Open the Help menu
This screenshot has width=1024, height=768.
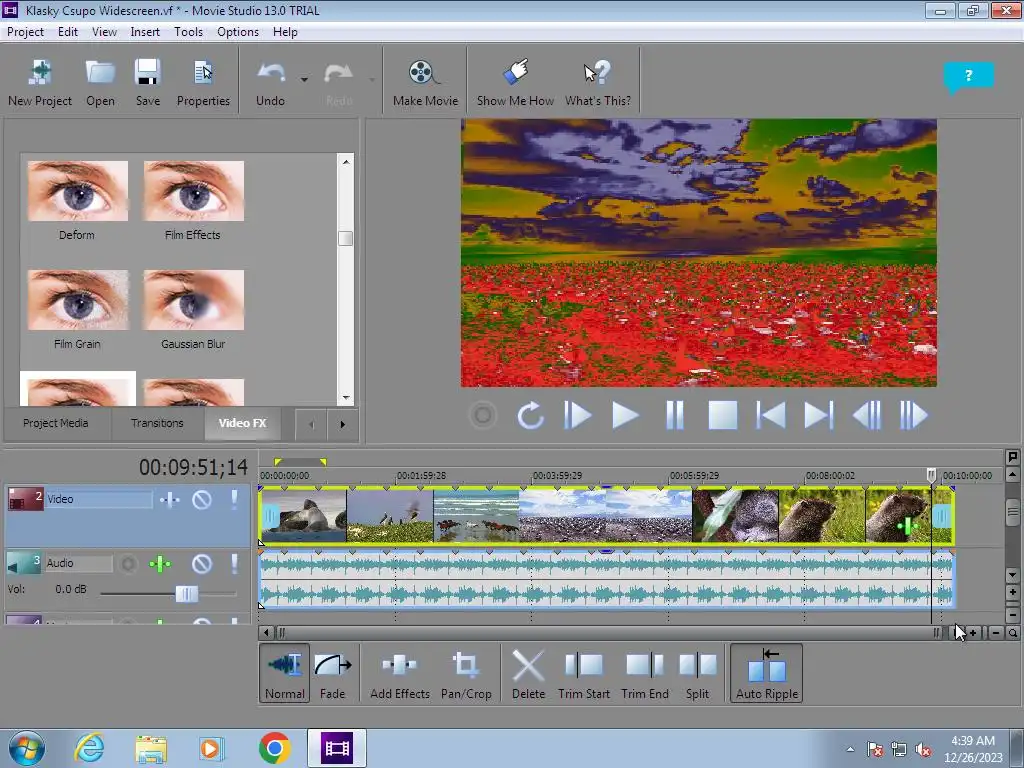coord(285,32)
